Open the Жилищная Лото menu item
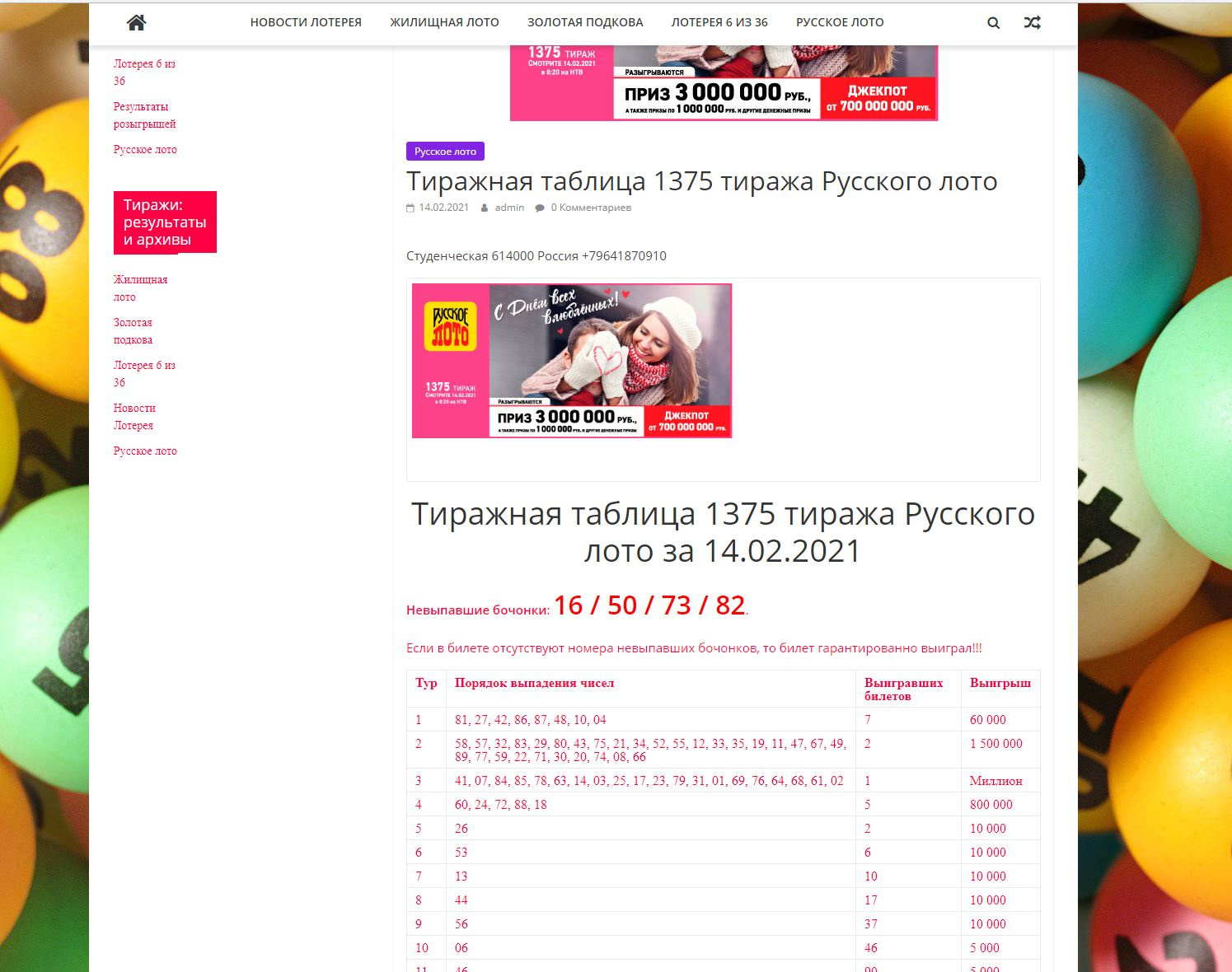1232x972 pixels. coord(444,22)
